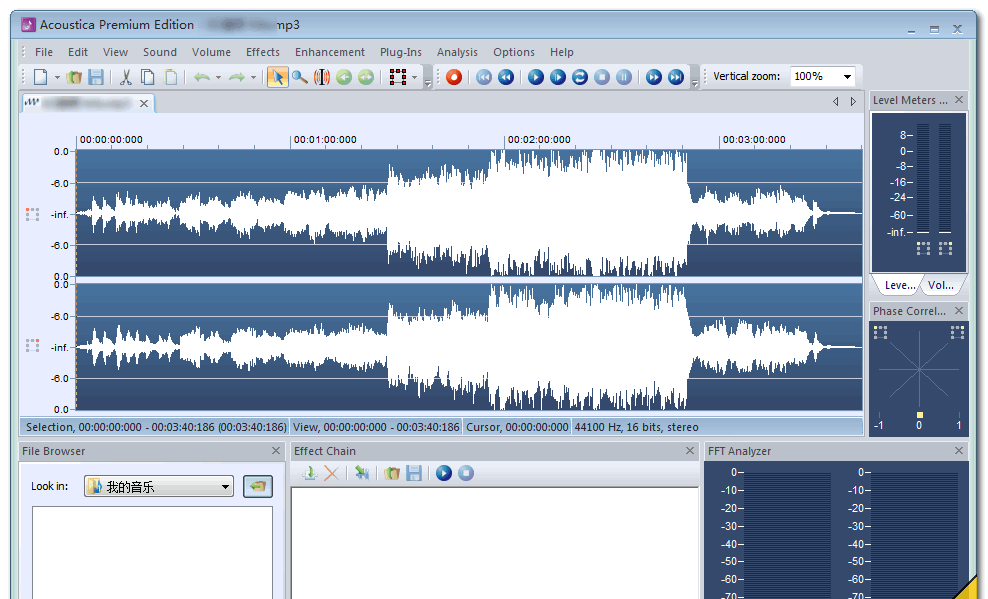988x599 pixels.
Task: Stop playback with the Stop button
Action: (x=602, y=77)
